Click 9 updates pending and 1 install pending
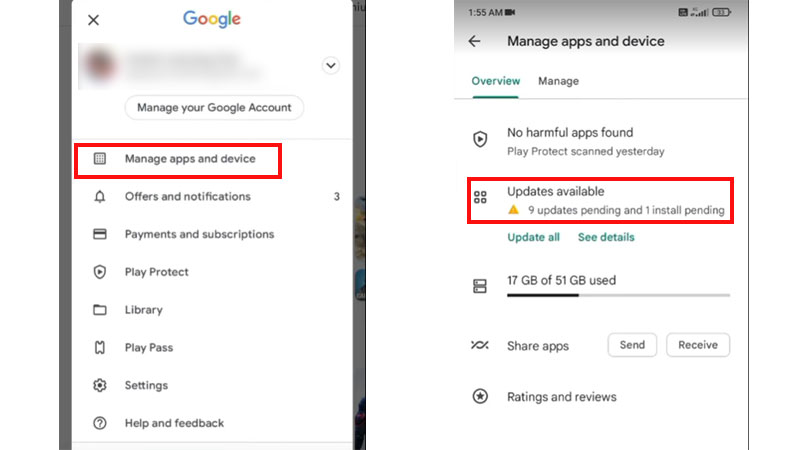Viewport: 800px width, 450px height. tap(627, 210)
